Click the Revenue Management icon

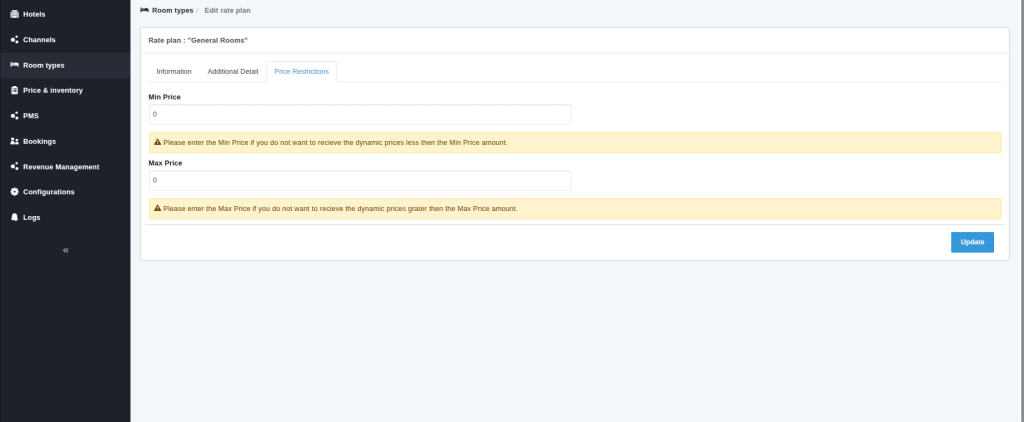click(14, 167)
